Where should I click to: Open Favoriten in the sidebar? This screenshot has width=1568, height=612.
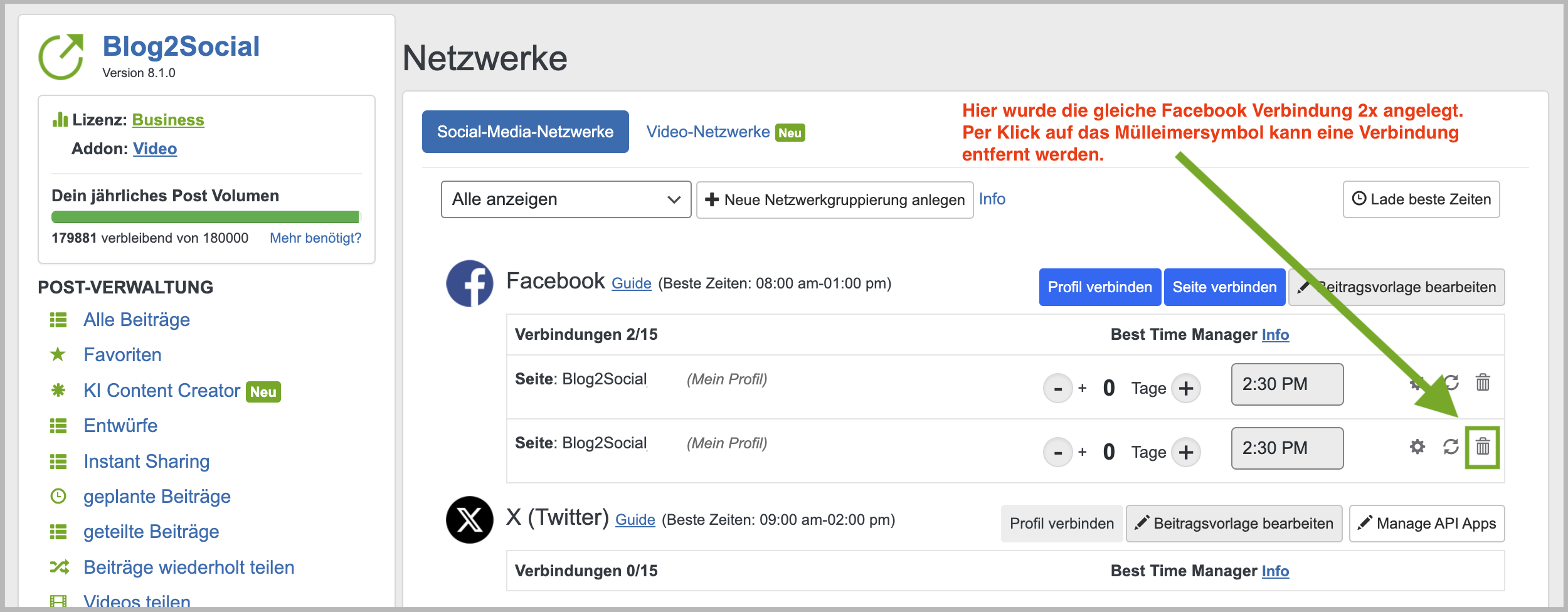(122, 355)
